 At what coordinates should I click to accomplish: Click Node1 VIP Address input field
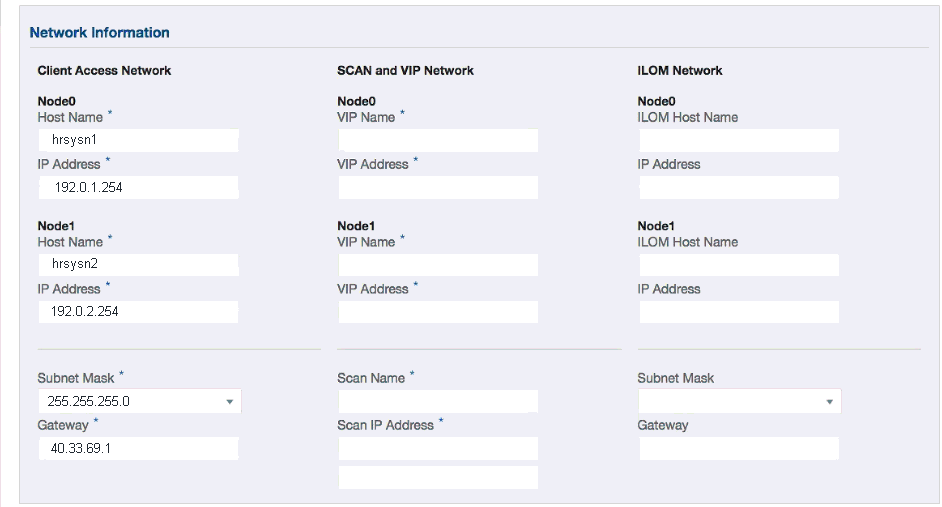pos(438,312)
